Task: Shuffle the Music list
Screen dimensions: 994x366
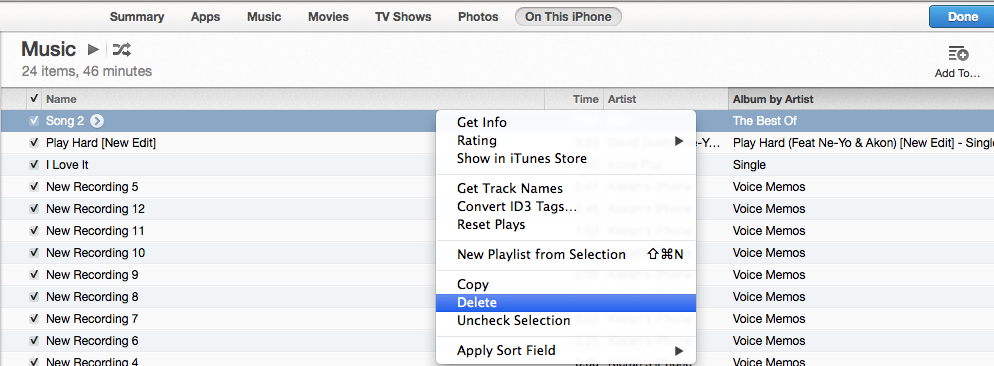Action: [122, 49]
